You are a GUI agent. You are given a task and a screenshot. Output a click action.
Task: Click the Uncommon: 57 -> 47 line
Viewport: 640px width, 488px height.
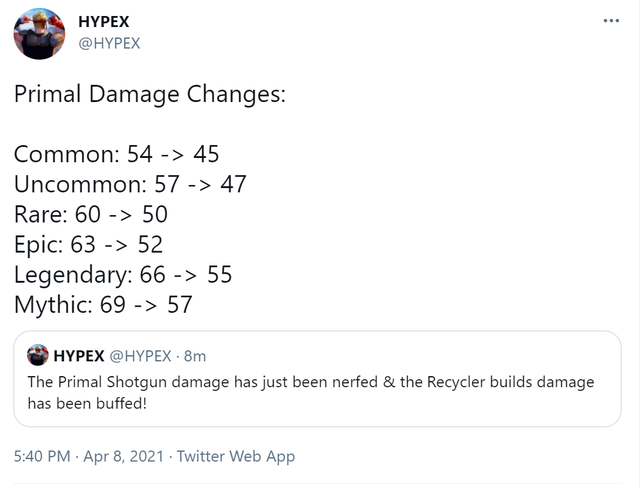pyautogui.click(x=130, y=184)
